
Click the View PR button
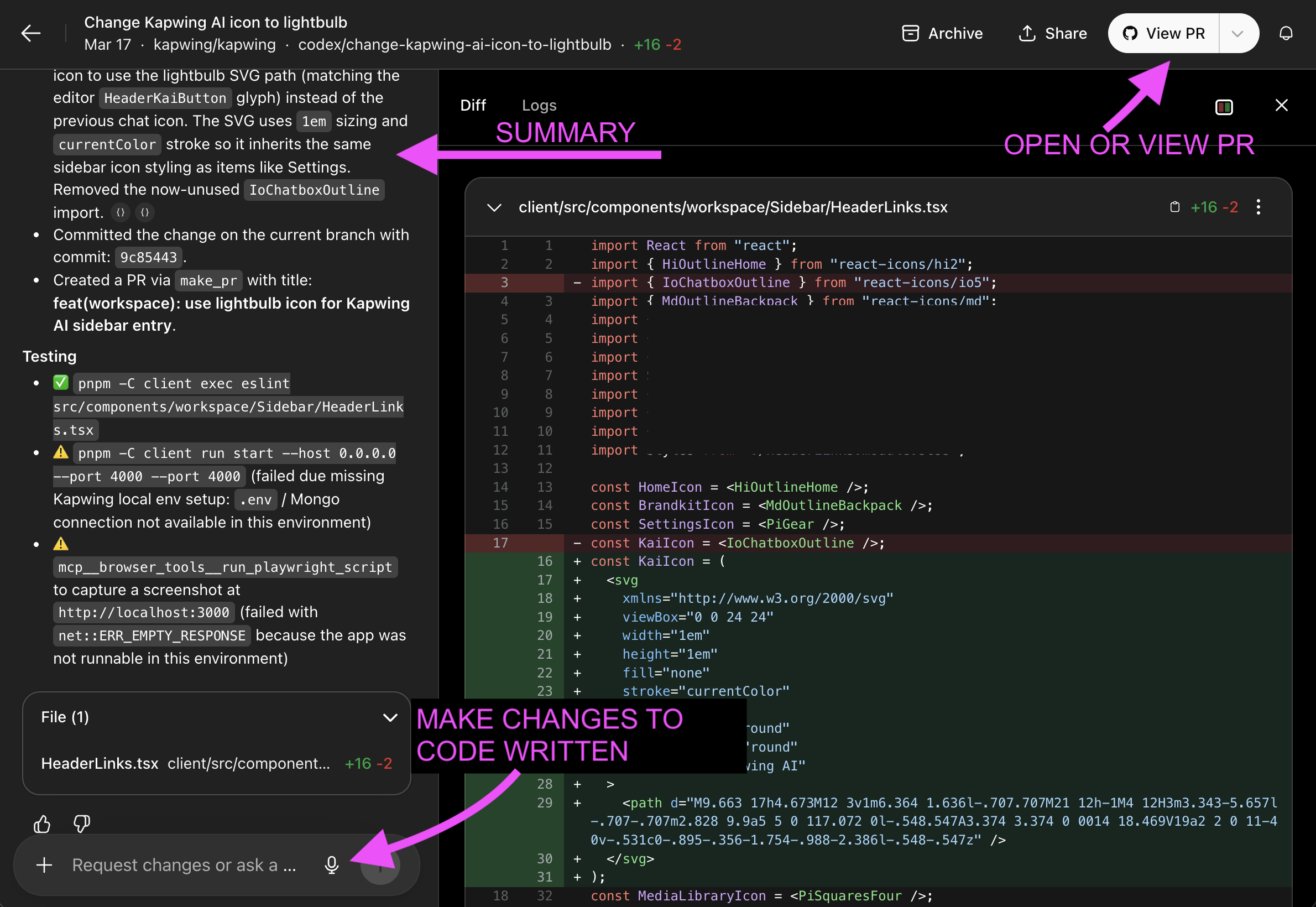(1164, 34)
